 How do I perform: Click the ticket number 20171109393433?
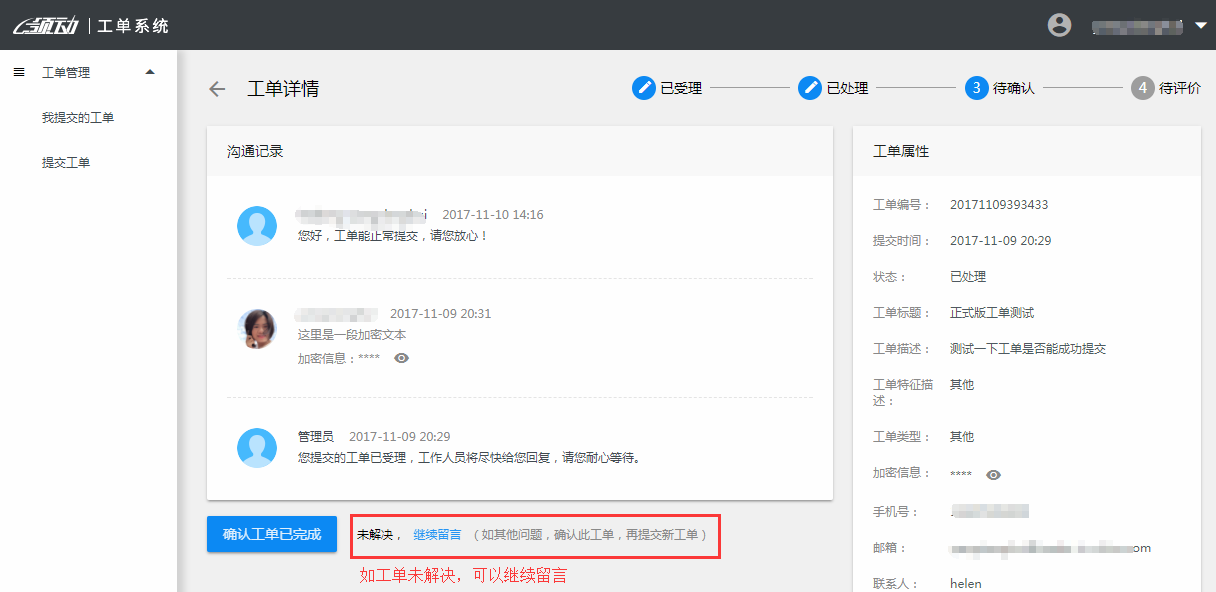(998, 205)
